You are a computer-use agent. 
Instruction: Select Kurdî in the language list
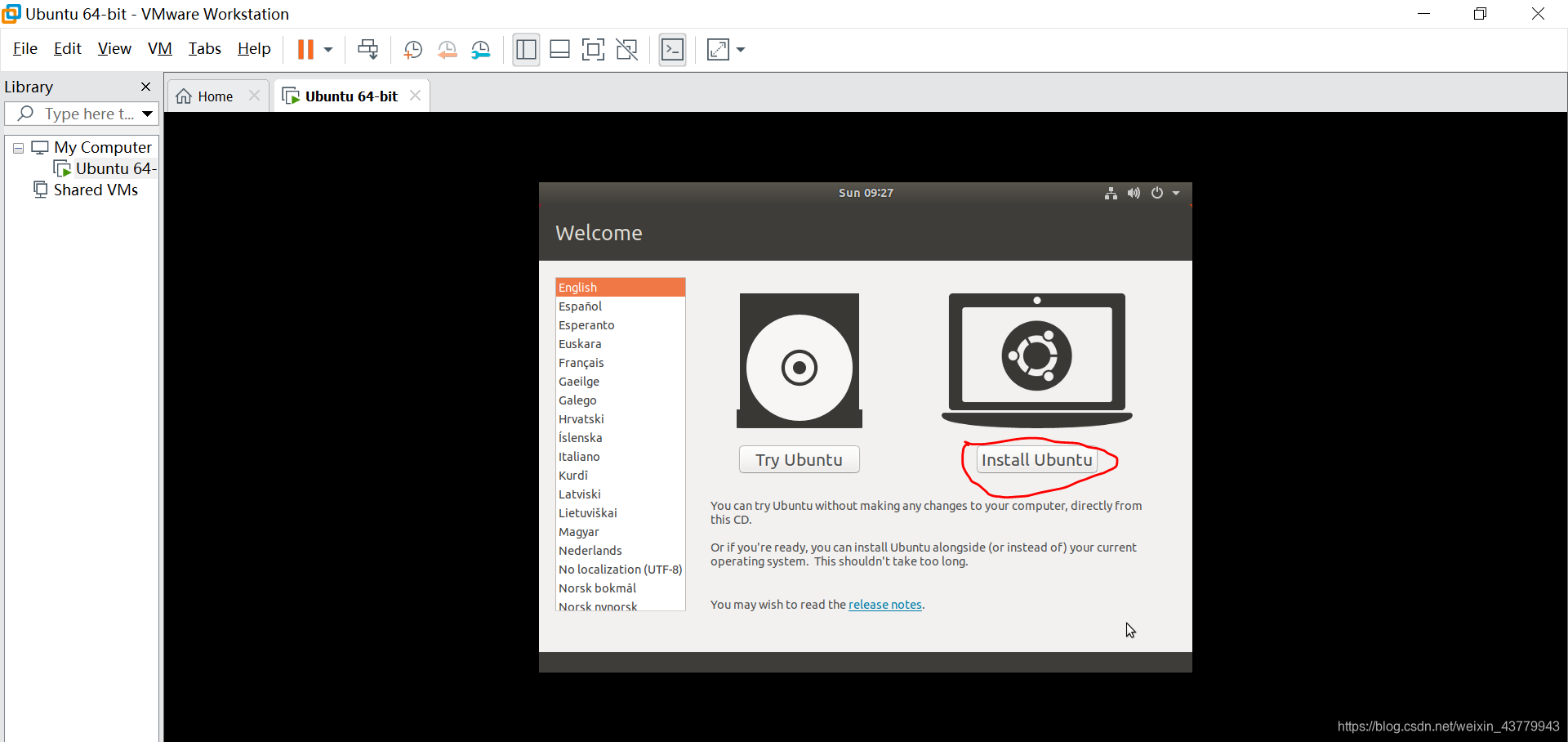click(x=620, y=476)
